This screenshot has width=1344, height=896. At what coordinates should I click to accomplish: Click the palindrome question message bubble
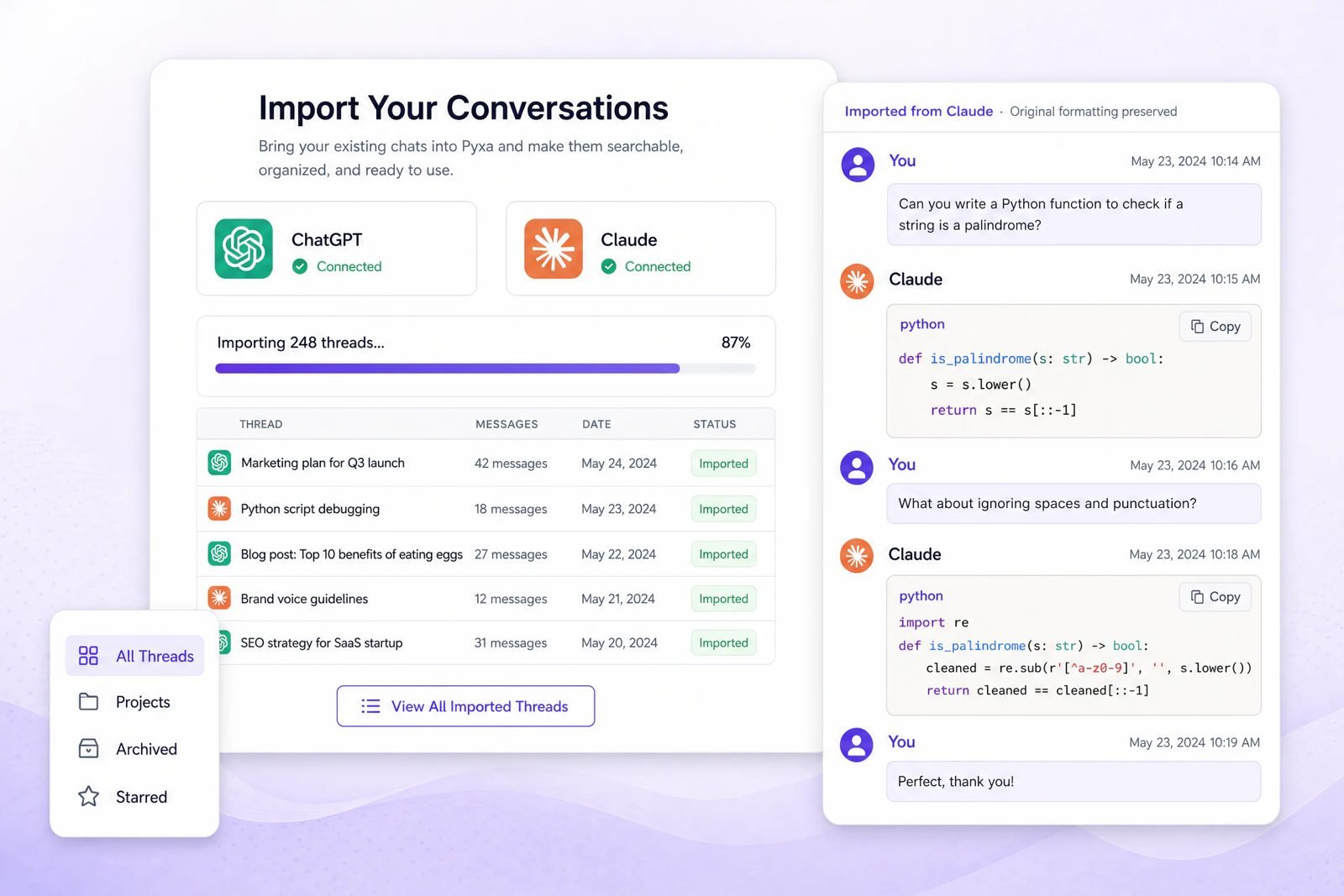(x=1074, y=214)
